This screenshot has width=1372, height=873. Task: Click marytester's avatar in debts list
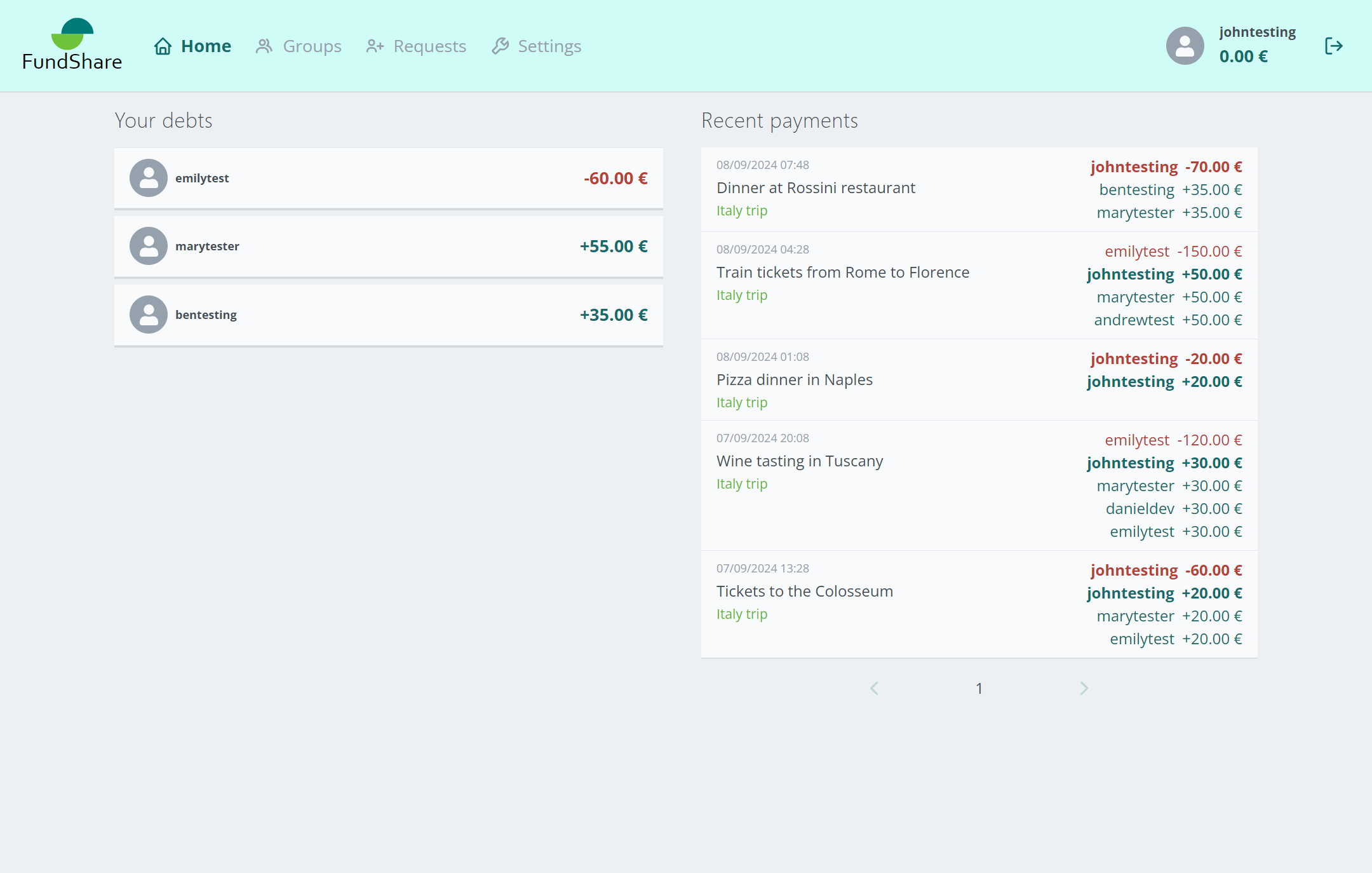pyautogui.click(x=149, y=246)
